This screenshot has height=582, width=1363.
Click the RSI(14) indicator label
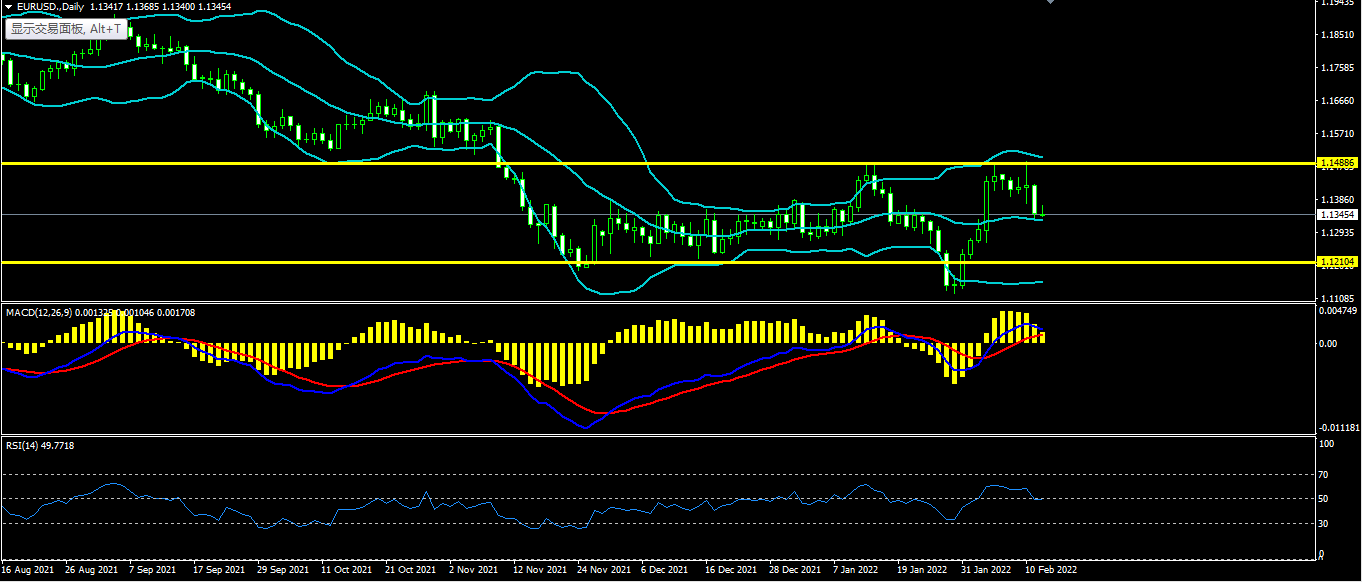[x=24, y=445]
